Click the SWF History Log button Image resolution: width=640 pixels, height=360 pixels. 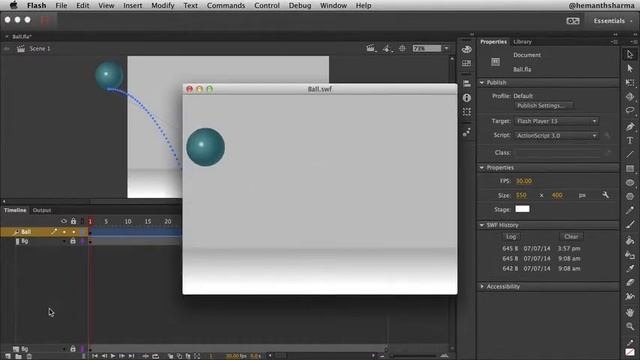click(511, 237)
